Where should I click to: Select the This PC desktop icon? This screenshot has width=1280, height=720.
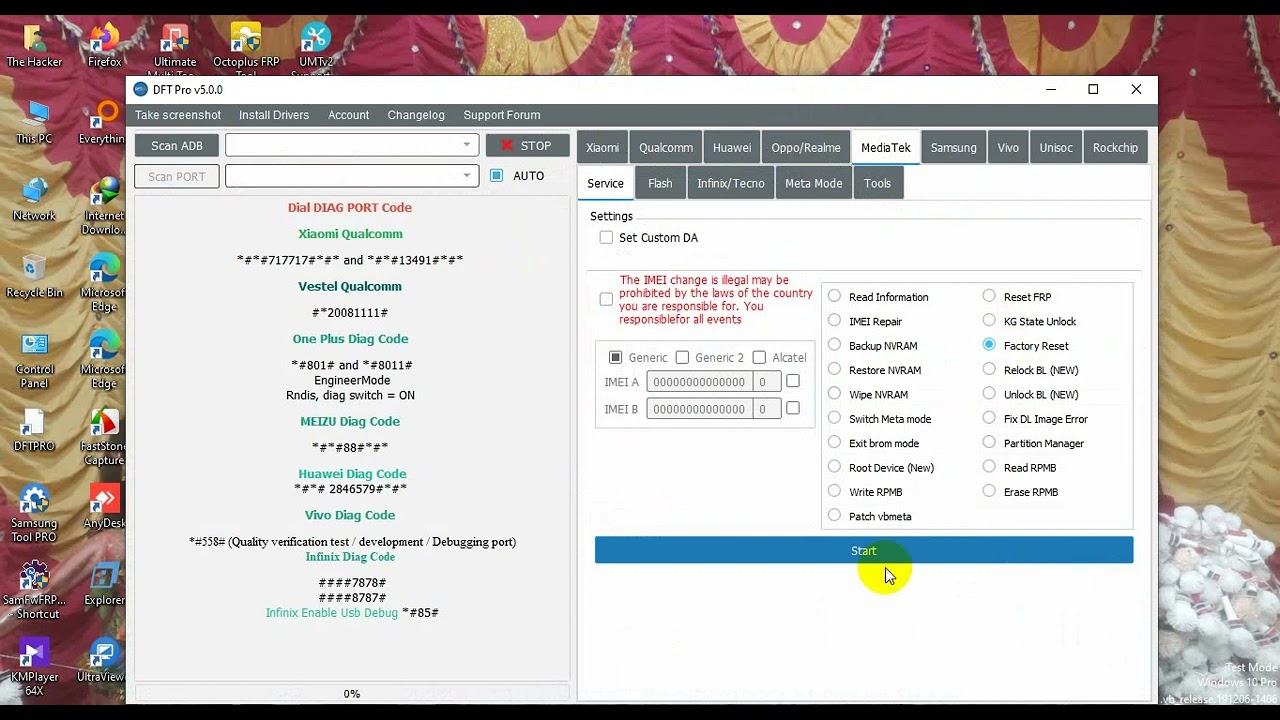34,120
